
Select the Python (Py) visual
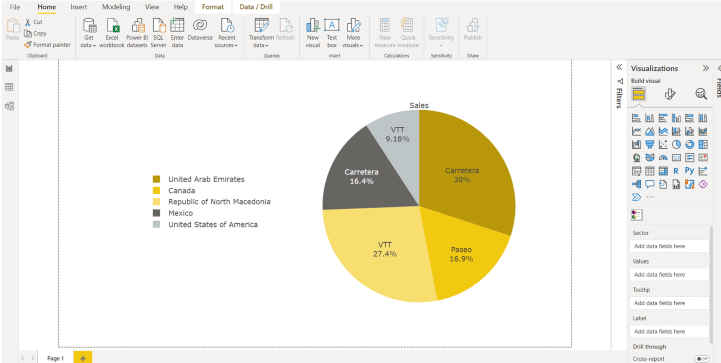(689, 171)
